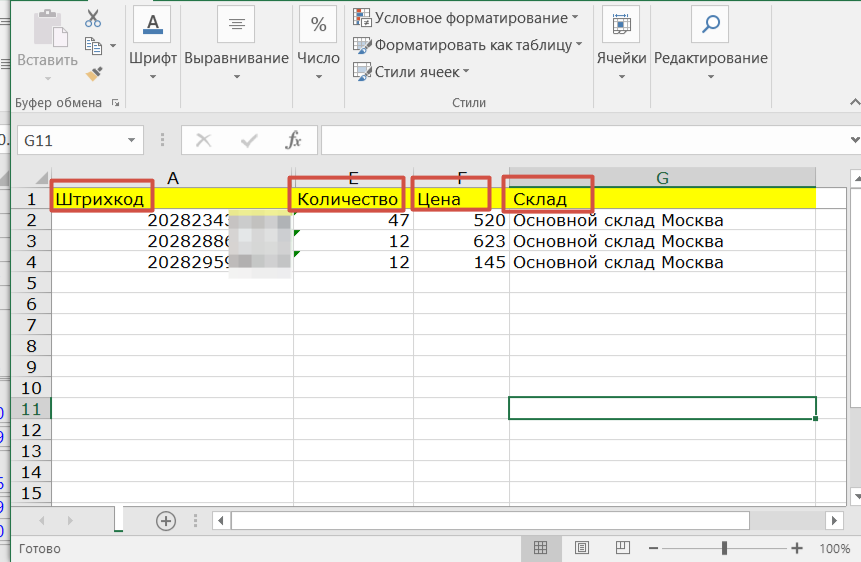Click the Cut scissors icon
The width and height of the screenshot is (861, 562).
tap(93, 19)
